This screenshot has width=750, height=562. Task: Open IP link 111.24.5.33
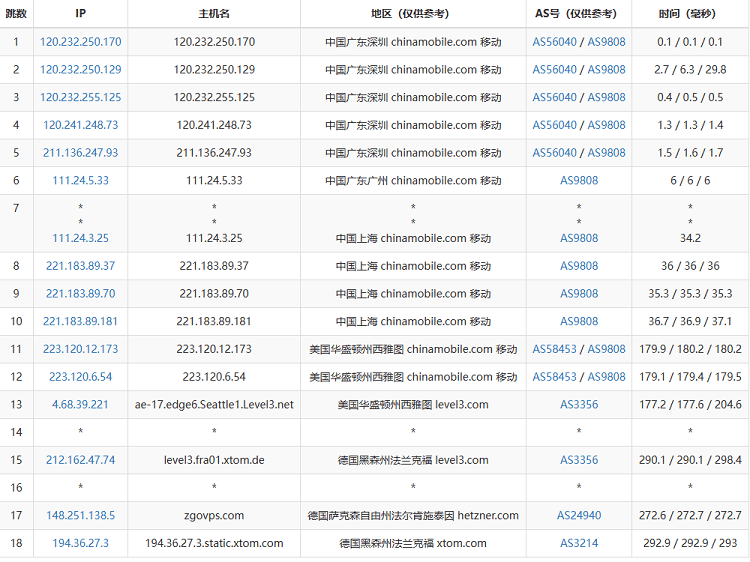80,181
